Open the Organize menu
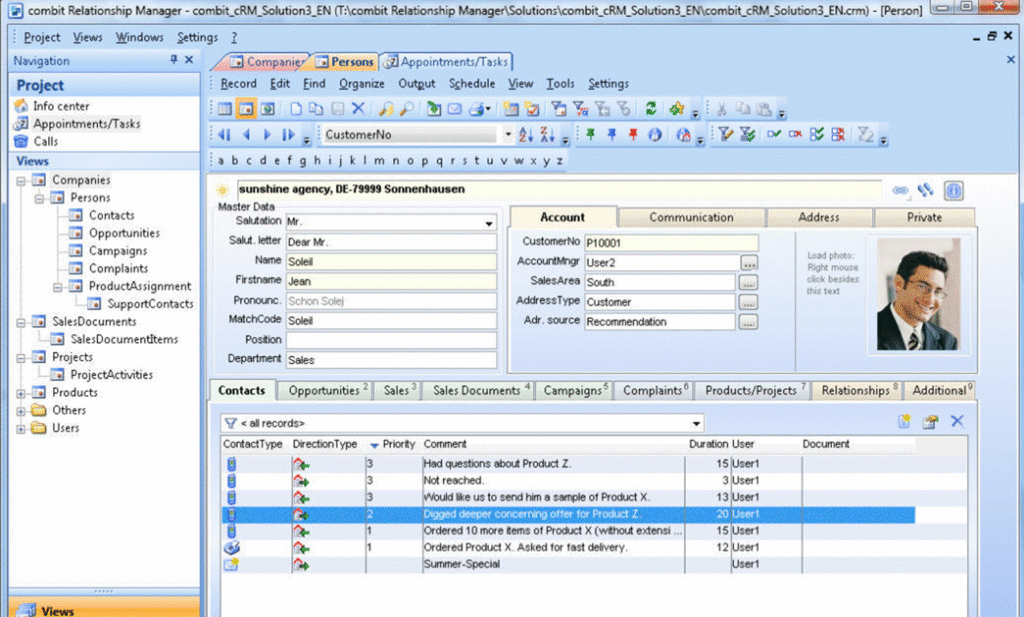This screenshot has height=617, width=1024. click(x=362, y=84)
